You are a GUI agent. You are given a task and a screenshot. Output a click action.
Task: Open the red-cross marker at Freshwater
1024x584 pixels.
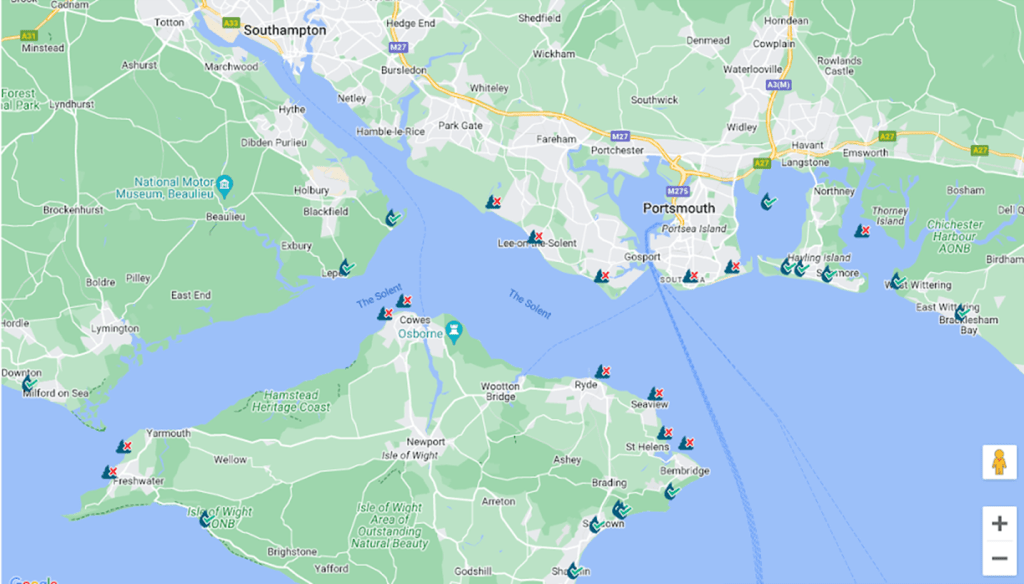[108, 472]
